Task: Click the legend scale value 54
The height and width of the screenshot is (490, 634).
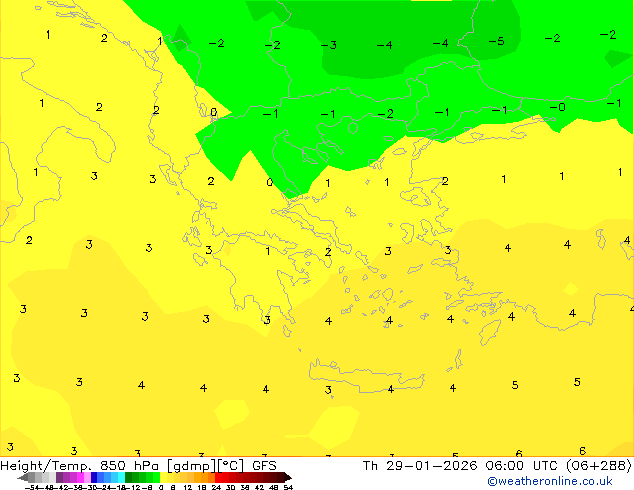Action: point(288,487)
